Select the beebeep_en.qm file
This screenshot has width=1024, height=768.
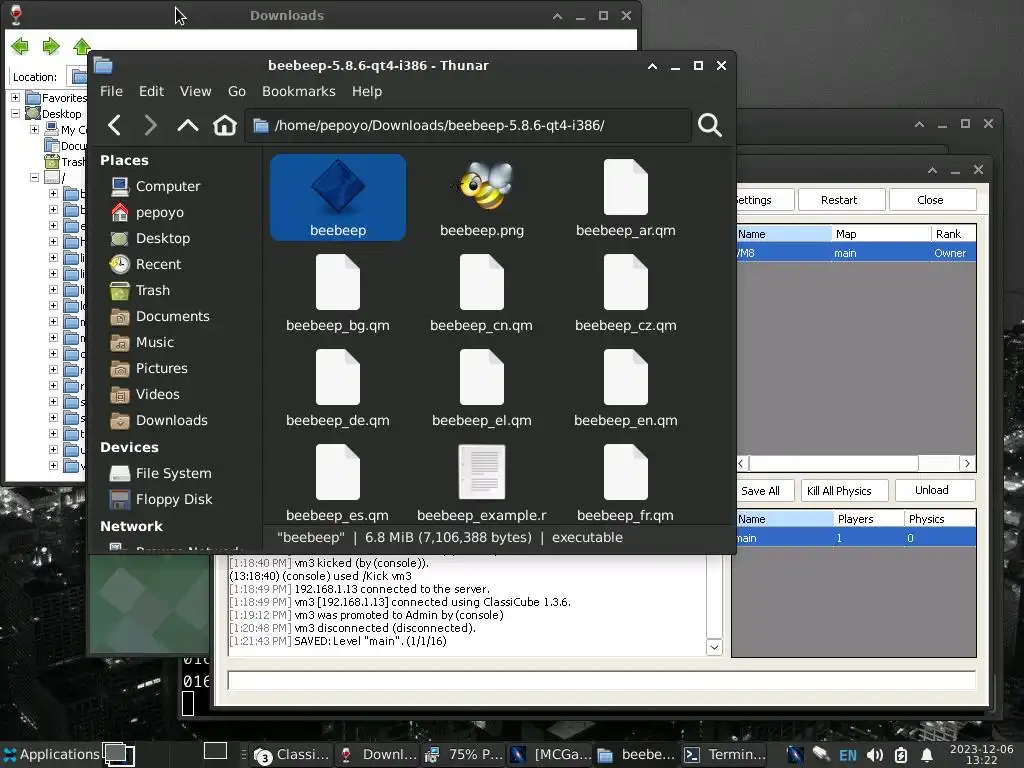tap(626, 388)
